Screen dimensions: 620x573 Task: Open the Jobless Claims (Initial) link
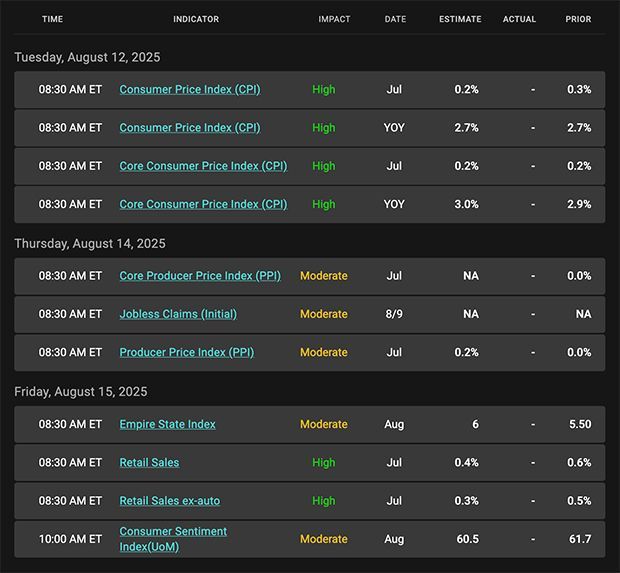178,314
